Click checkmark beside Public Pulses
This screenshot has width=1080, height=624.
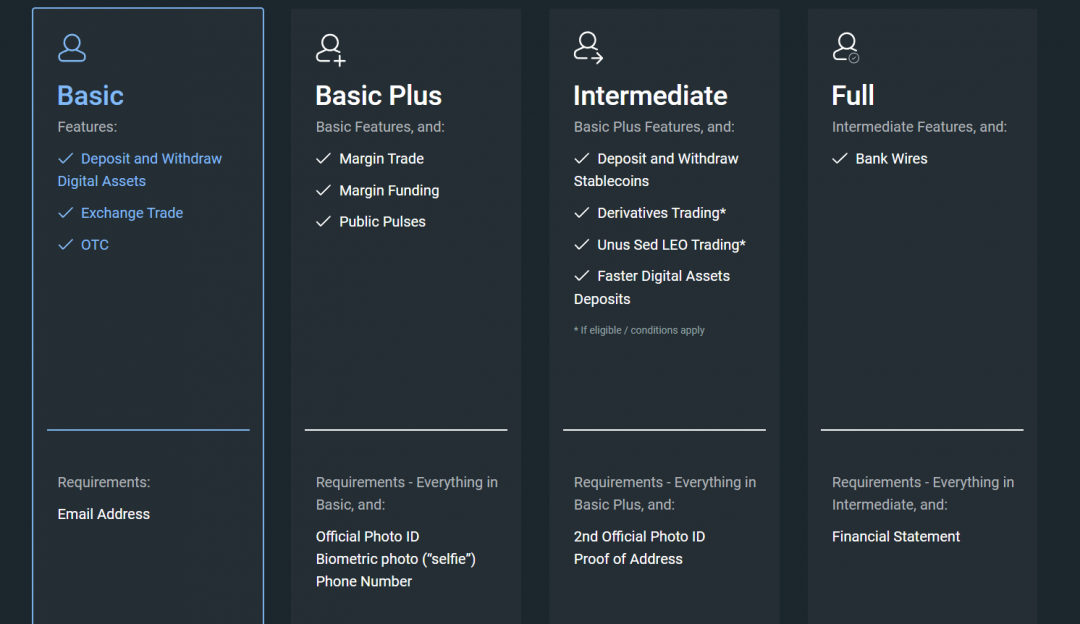point(323,222)
